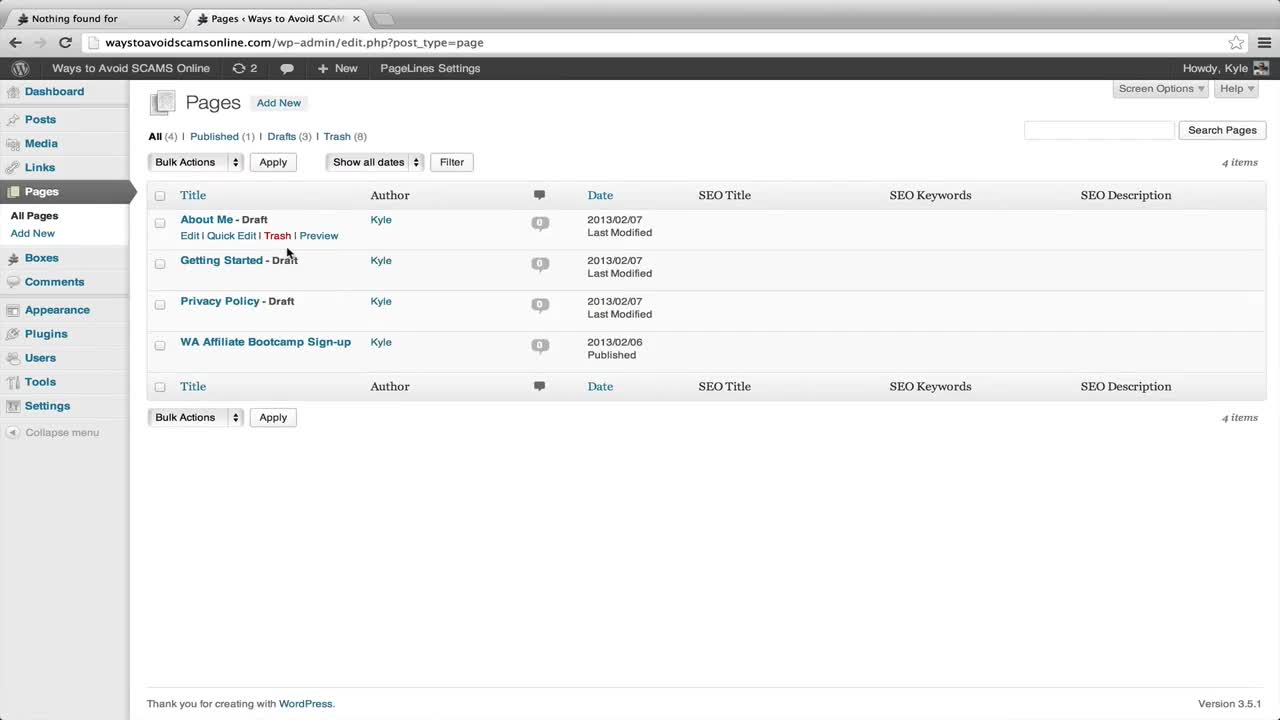1280x720 pixels.
Task: Open the updates icon showing 2
Action: tap(245, 68)
